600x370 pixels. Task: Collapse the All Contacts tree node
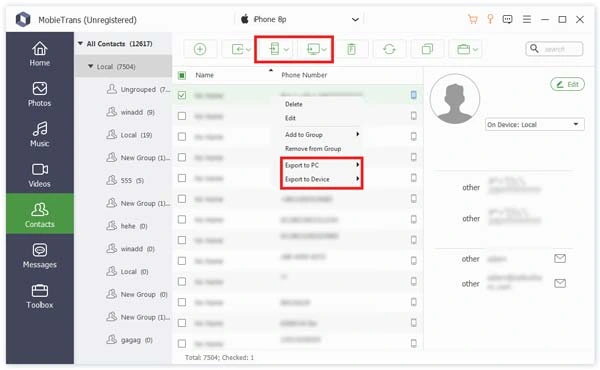pyautogui.click(x=80, y=44)
